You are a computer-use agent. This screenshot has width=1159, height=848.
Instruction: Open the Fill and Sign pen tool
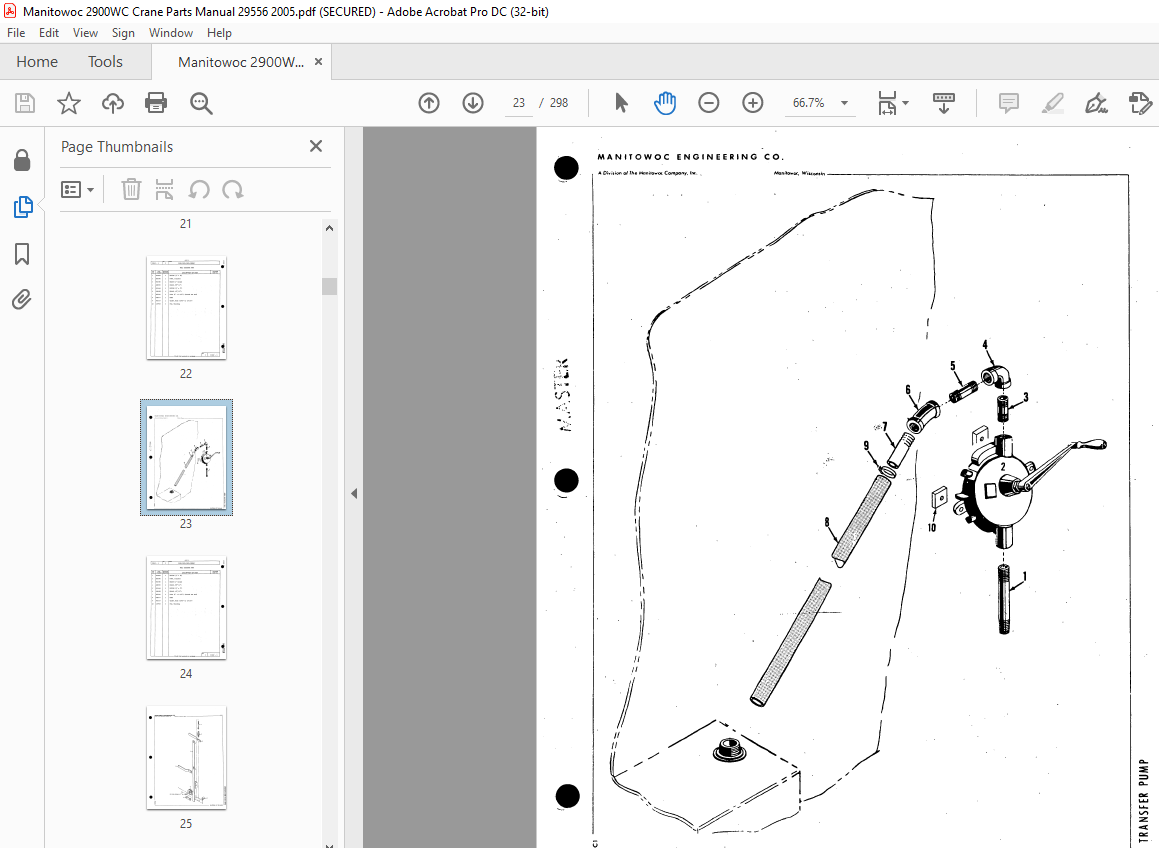tap(1096, 103)
